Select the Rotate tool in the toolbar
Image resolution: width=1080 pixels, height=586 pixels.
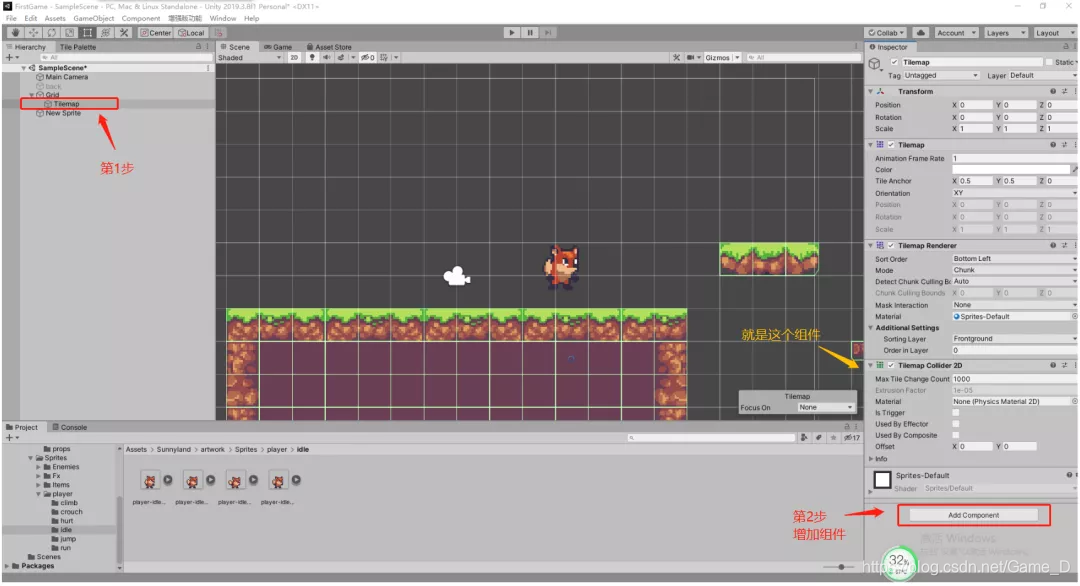(51, 32)
